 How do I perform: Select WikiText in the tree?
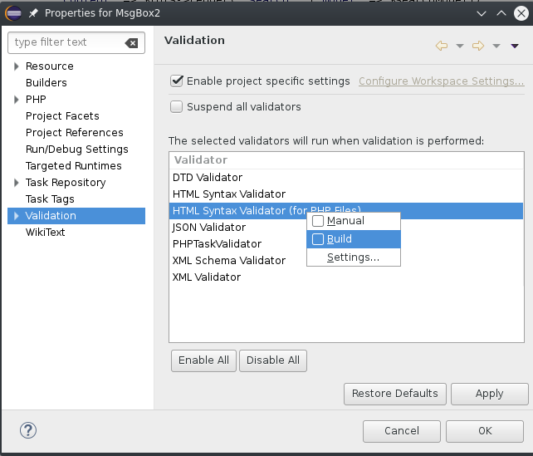pyautogui.click(x=45, y=233)
